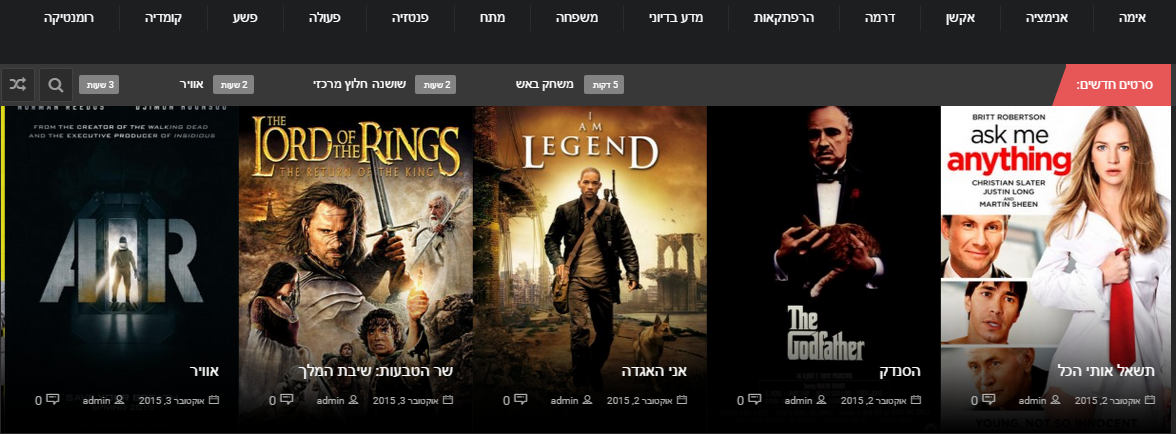Open the פעולה genre menu item
1176x434 pixels.
325,16
